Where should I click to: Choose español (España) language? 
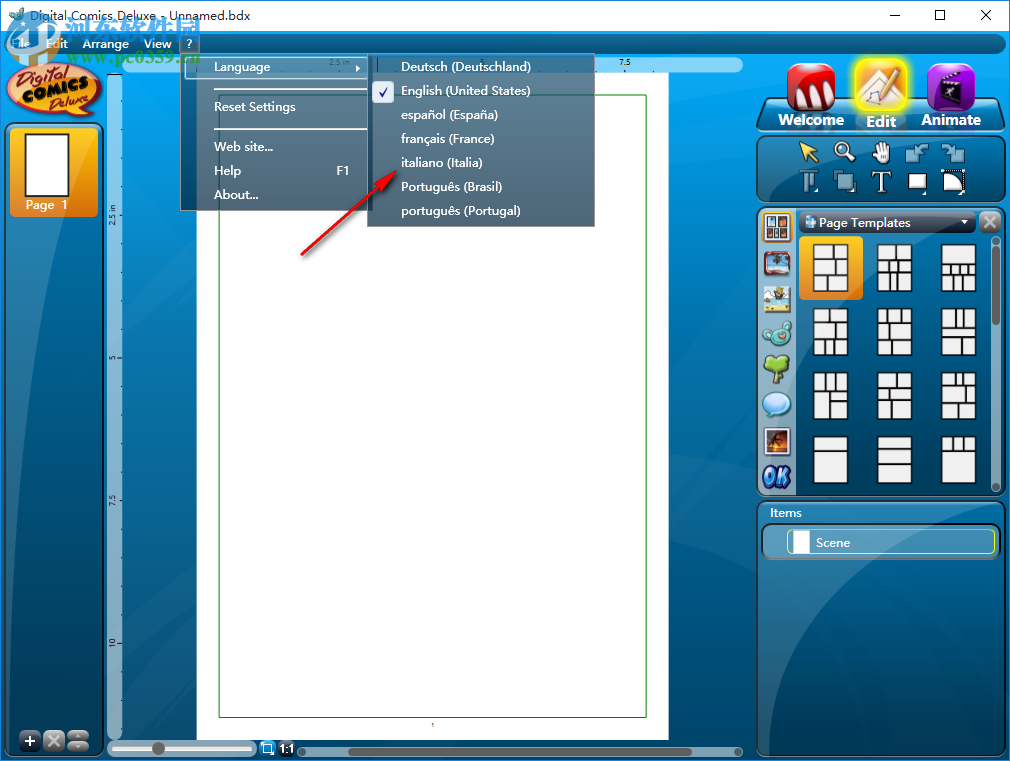point(481,115)
